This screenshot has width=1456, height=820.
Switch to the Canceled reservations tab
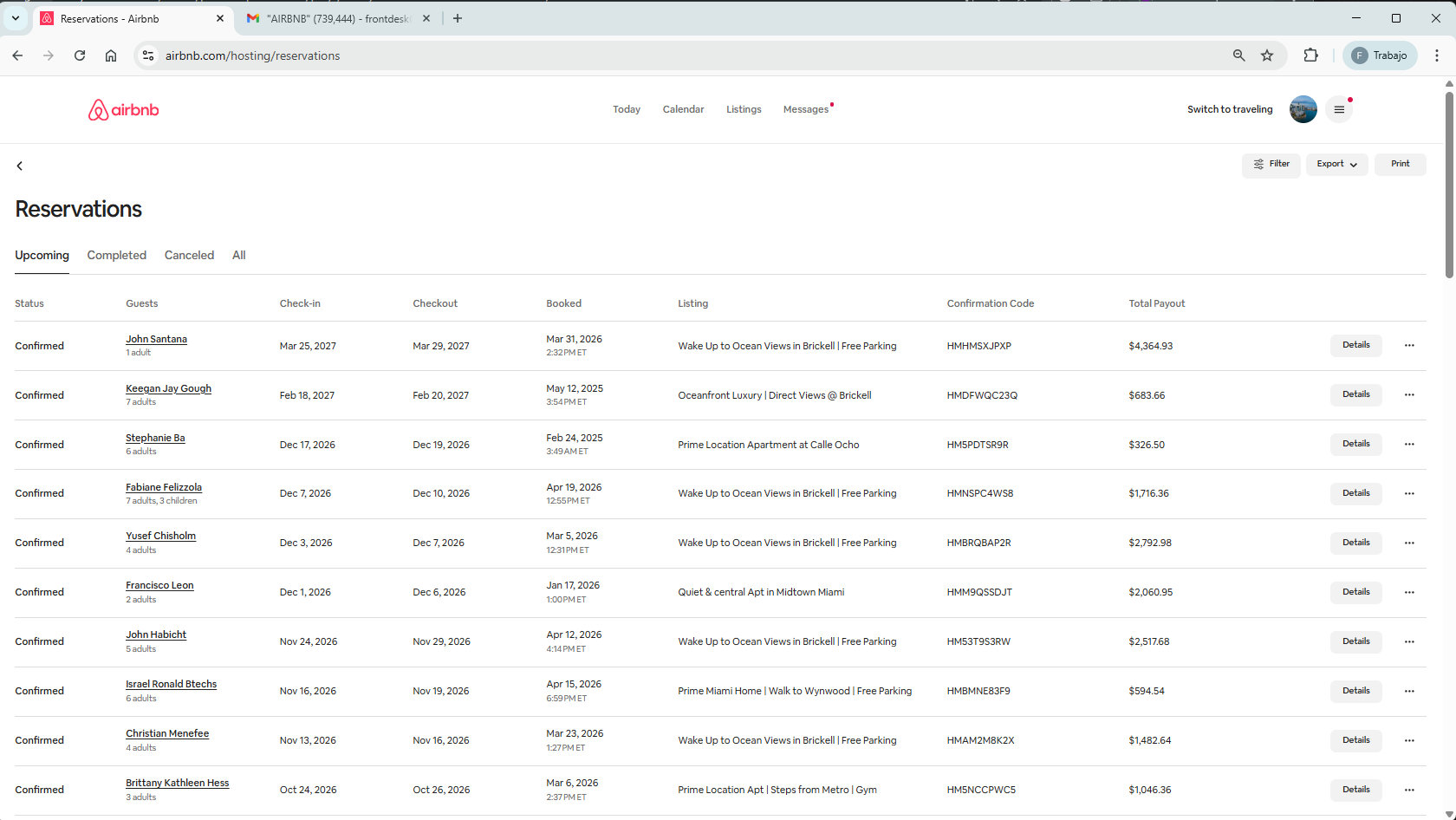click(189, 255)
